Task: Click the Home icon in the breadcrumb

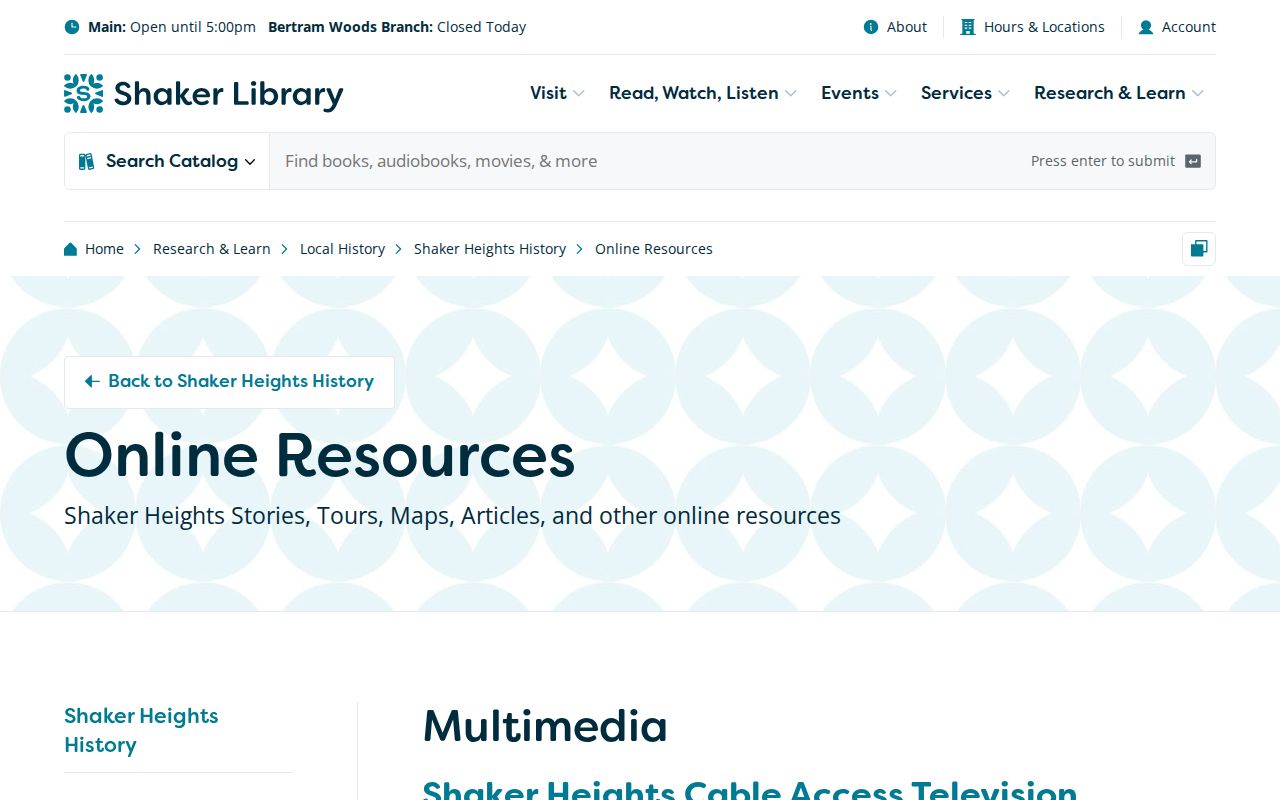Action: (x=71, y=249)
